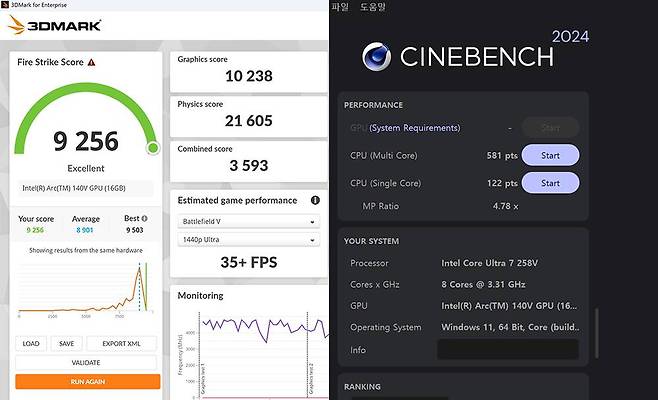Click the Showing results from the same hardware note
This screenshot has width=658, height=400.
point(86,250)
